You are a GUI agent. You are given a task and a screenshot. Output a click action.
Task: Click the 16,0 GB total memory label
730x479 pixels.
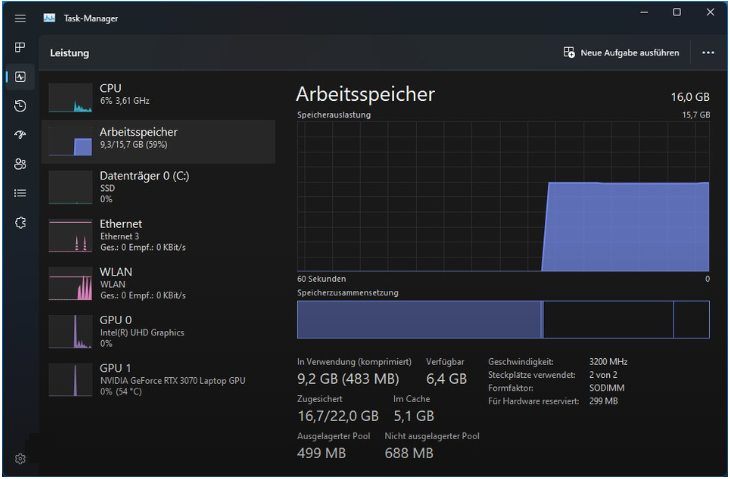click(x=690, y=97)
